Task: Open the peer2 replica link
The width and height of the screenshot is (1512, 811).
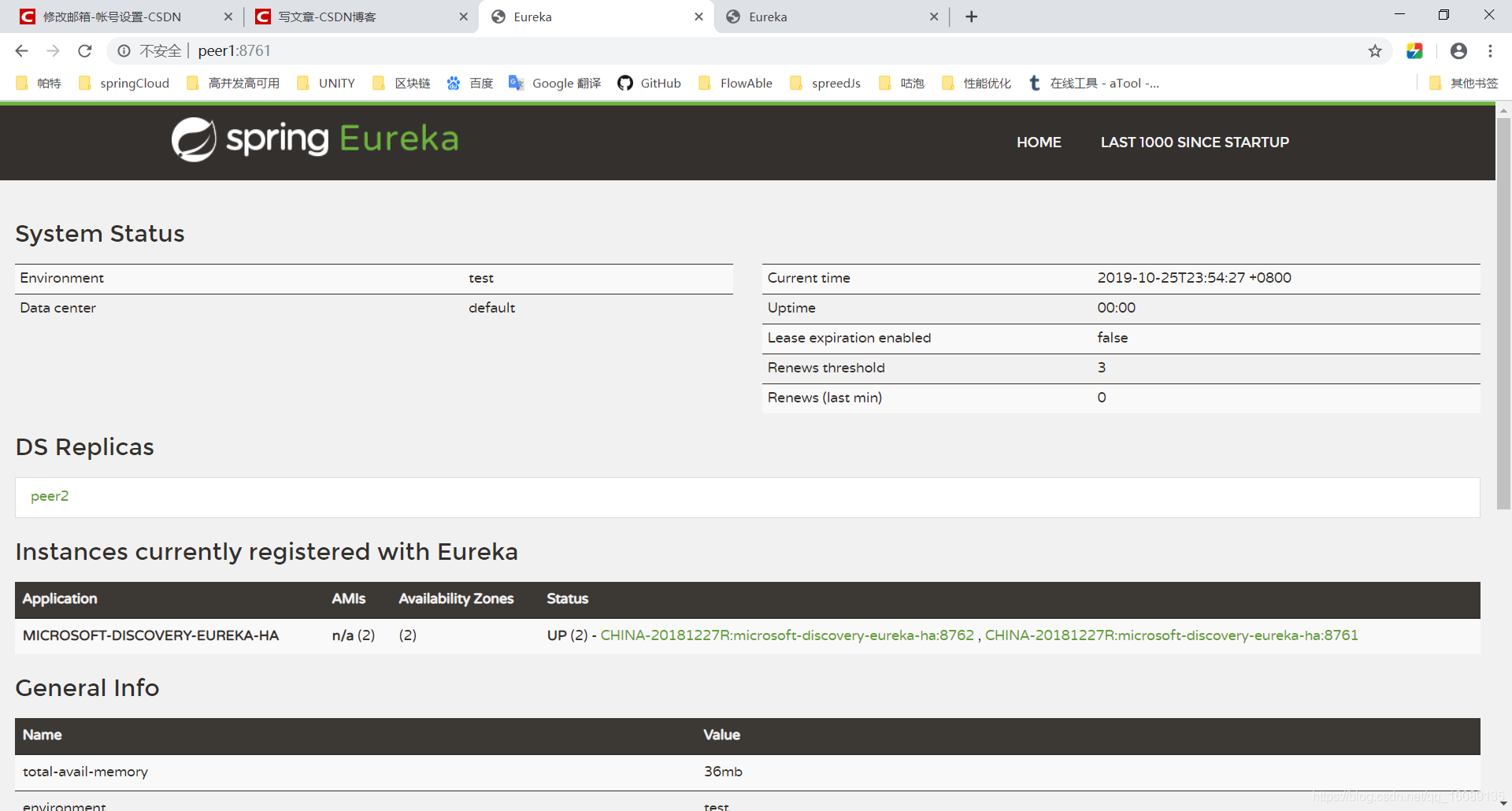Action: point(50,496)
